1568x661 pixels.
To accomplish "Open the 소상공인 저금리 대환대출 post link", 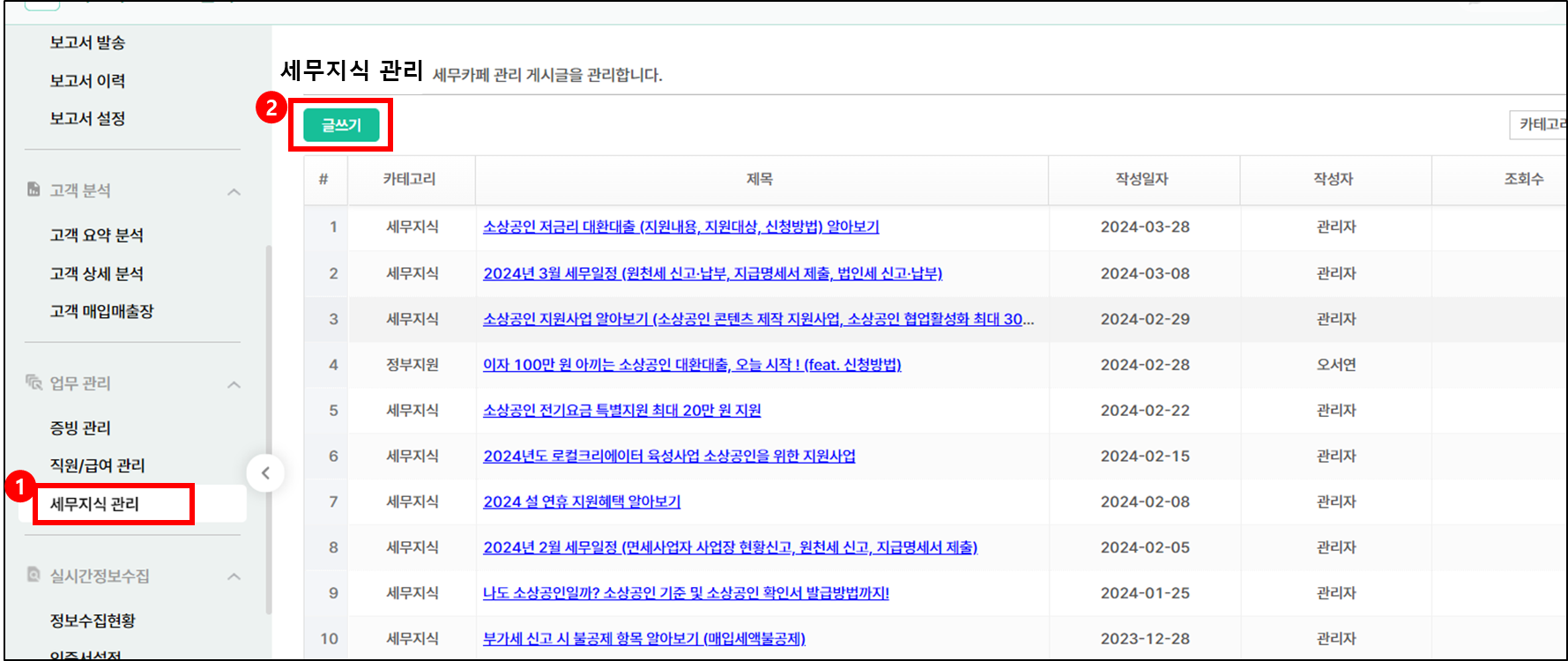I will point(680,227).
